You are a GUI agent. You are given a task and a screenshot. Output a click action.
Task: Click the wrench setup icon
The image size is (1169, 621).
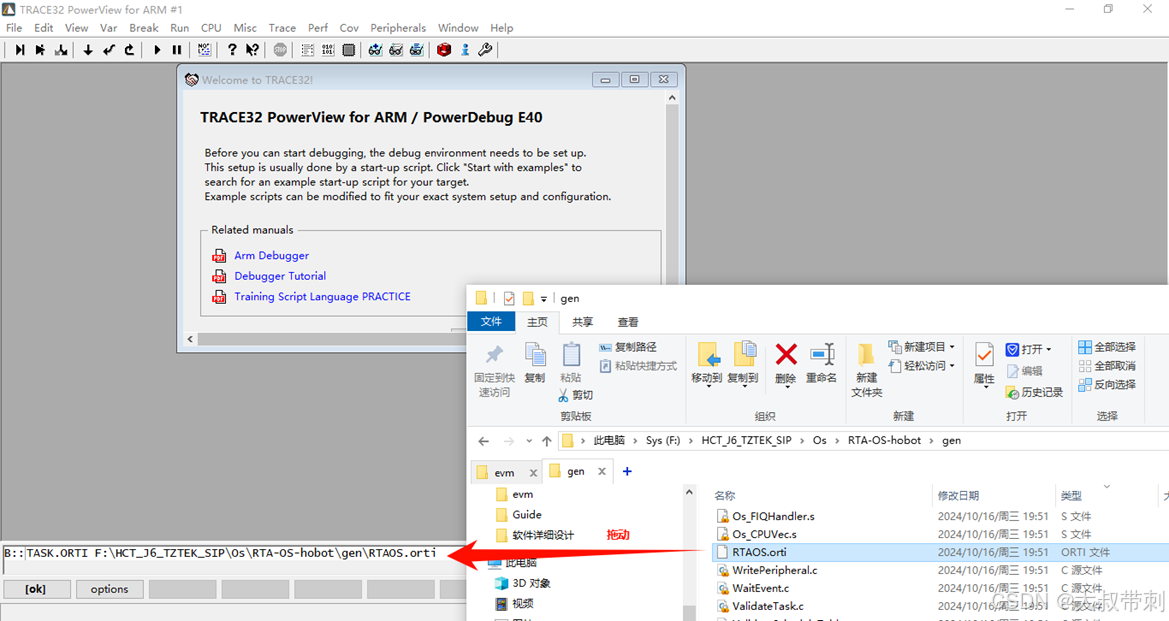[x=485, y=50]
